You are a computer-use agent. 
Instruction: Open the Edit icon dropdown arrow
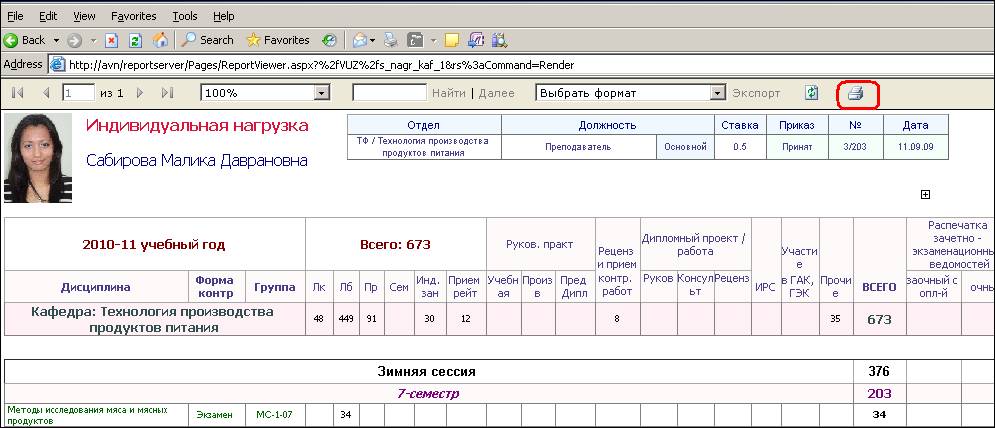pyautogui.click(x=433, y=40)
